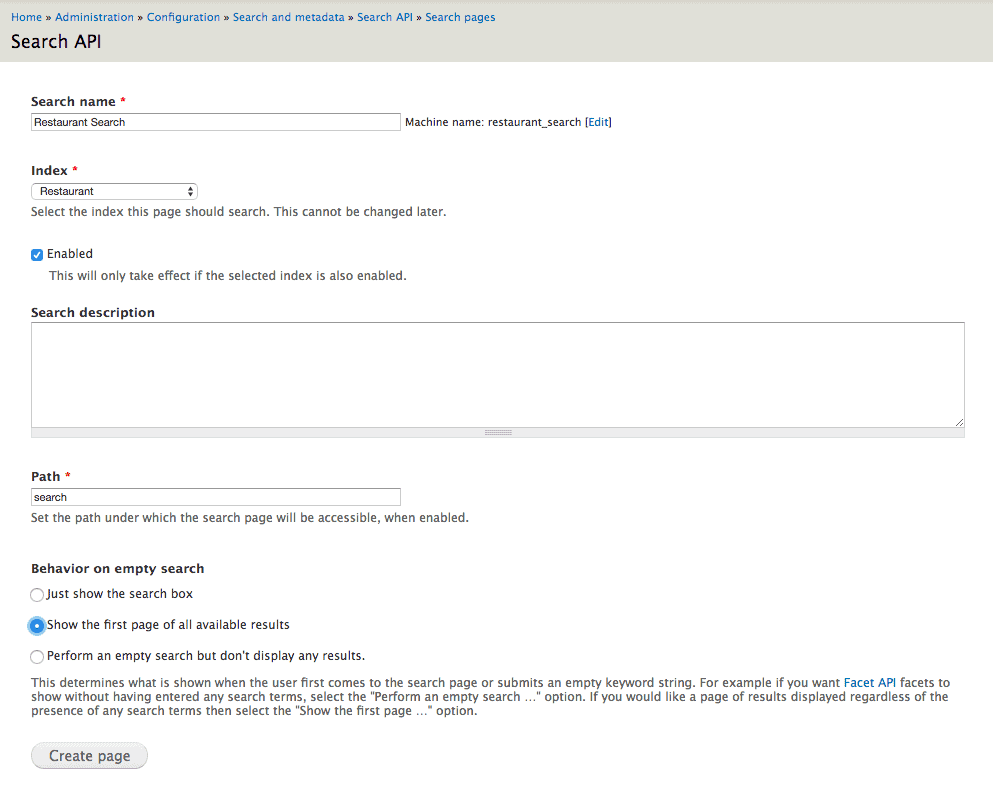This screenshot has width=993, height=785.
Task: Click the Index dropdown arrow stepper
Action: coord(190,191)
